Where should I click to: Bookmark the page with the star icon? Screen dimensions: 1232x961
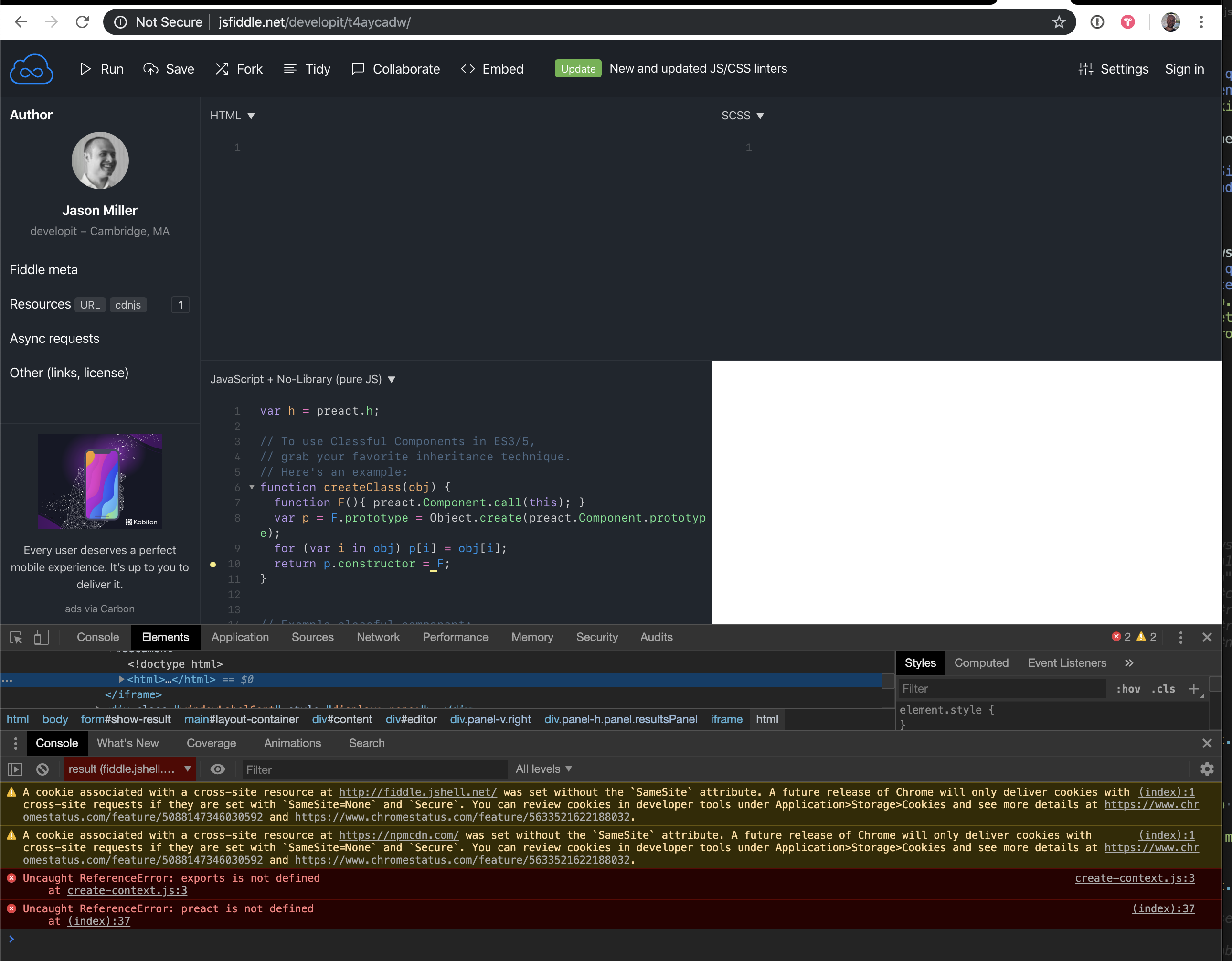pyautogui.click(x=1059, y=22)
